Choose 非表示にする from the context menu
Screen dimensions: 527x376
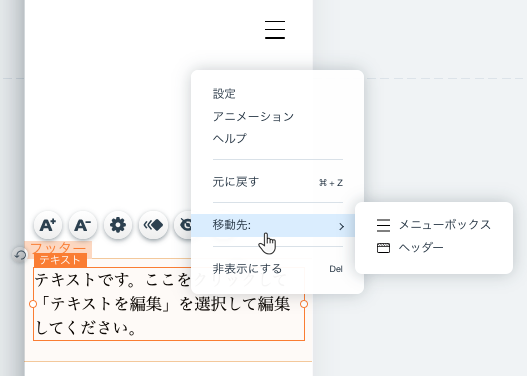coord(278,269)
